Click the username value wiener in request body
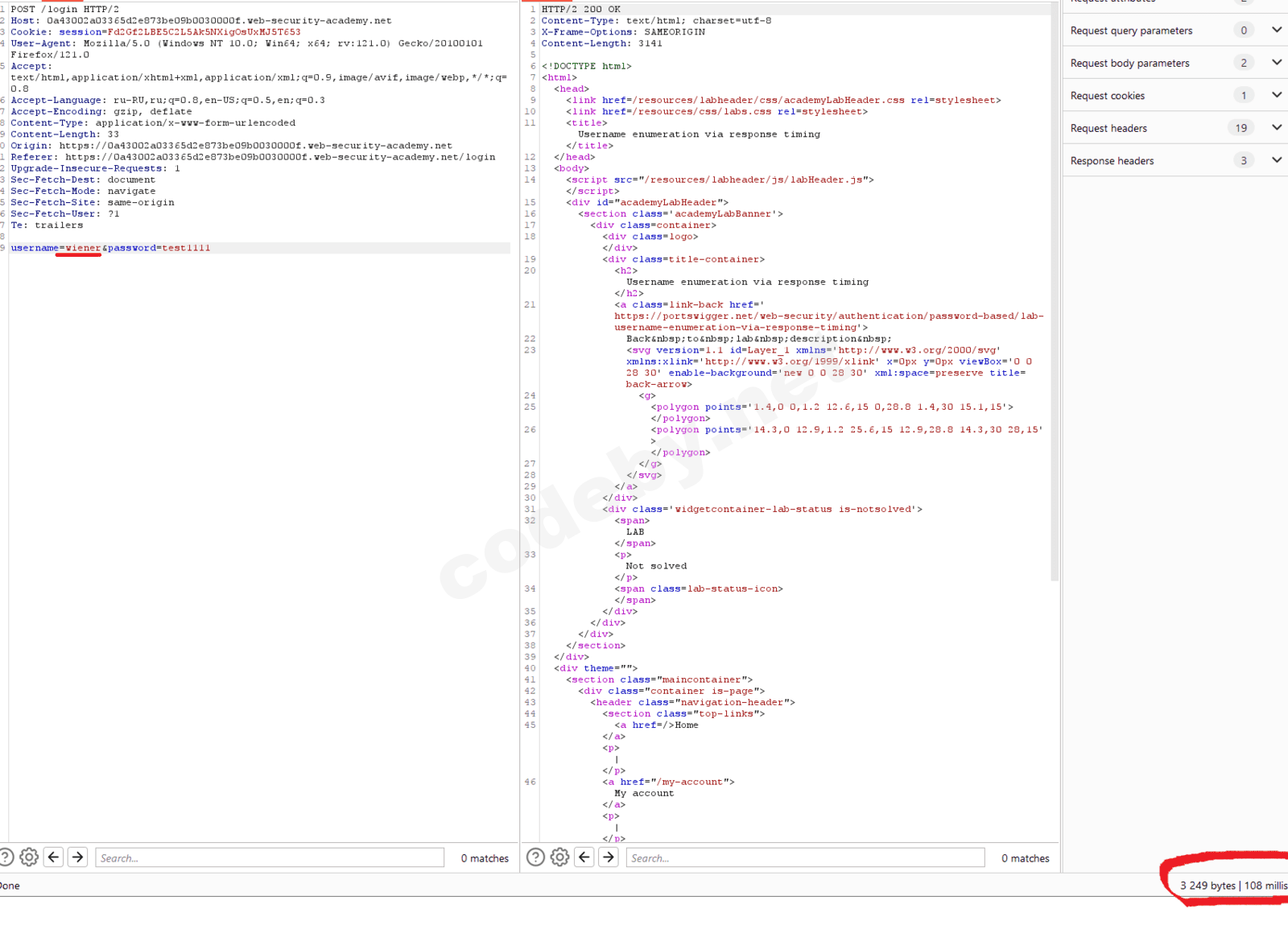The width and height of the screenshot is (1288, 946). pyautogui.click(x=83, y=248)
